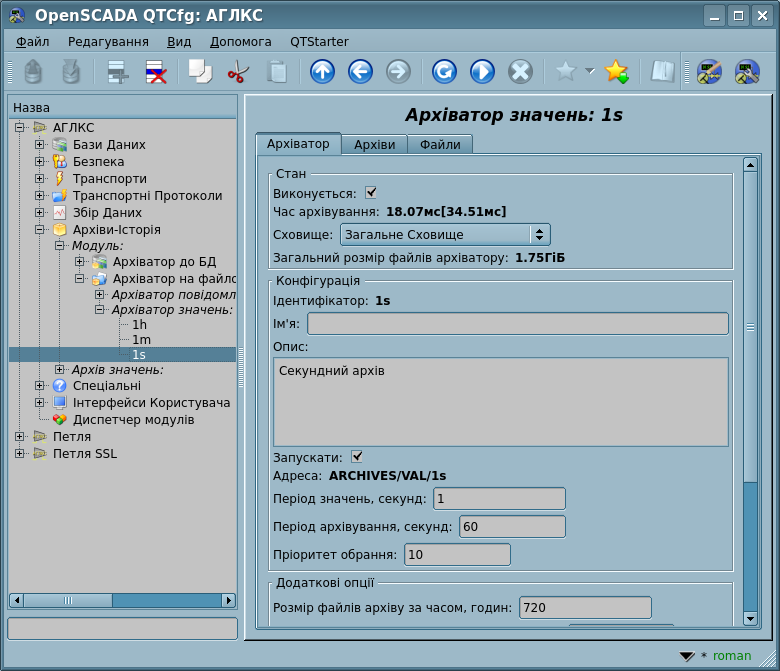Toggle the Виконується checkbox

coord(371,192)
